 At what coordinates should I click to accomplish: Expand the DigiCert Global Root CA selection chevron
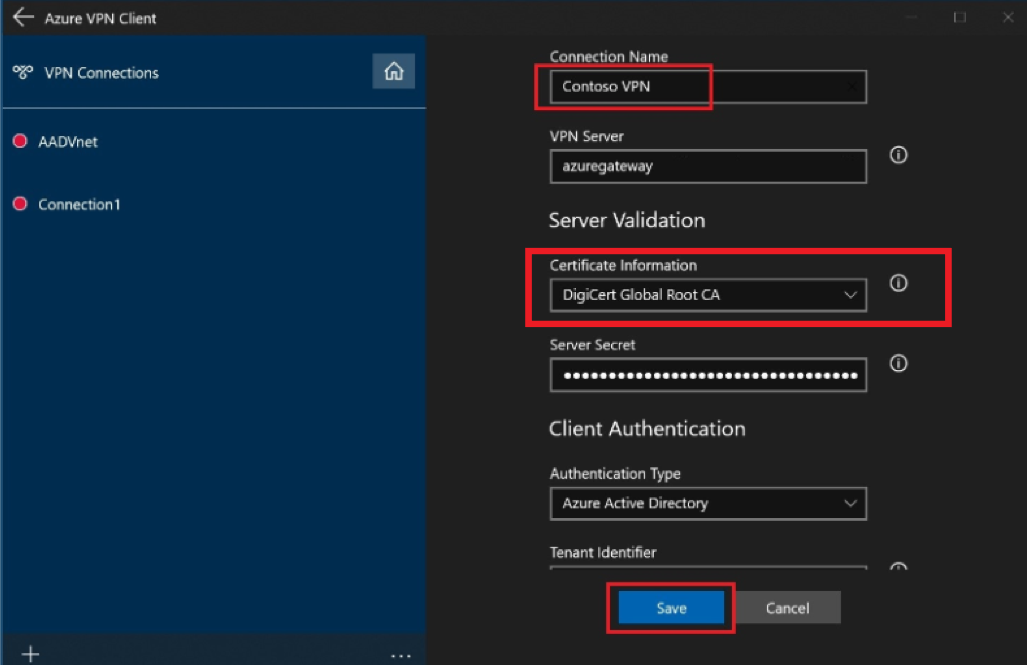point(850,295)
